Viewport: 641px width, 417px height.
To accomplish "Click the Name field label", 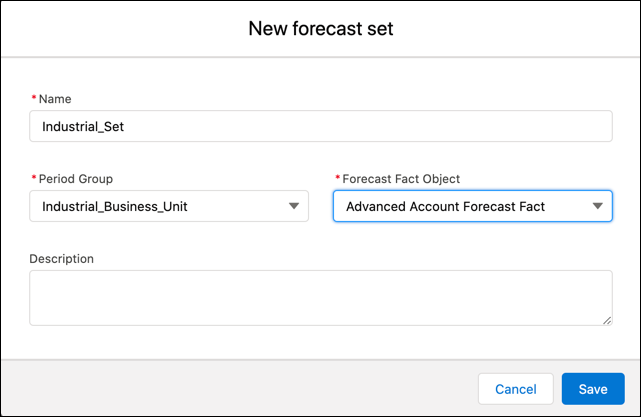I will coord(54,99).
